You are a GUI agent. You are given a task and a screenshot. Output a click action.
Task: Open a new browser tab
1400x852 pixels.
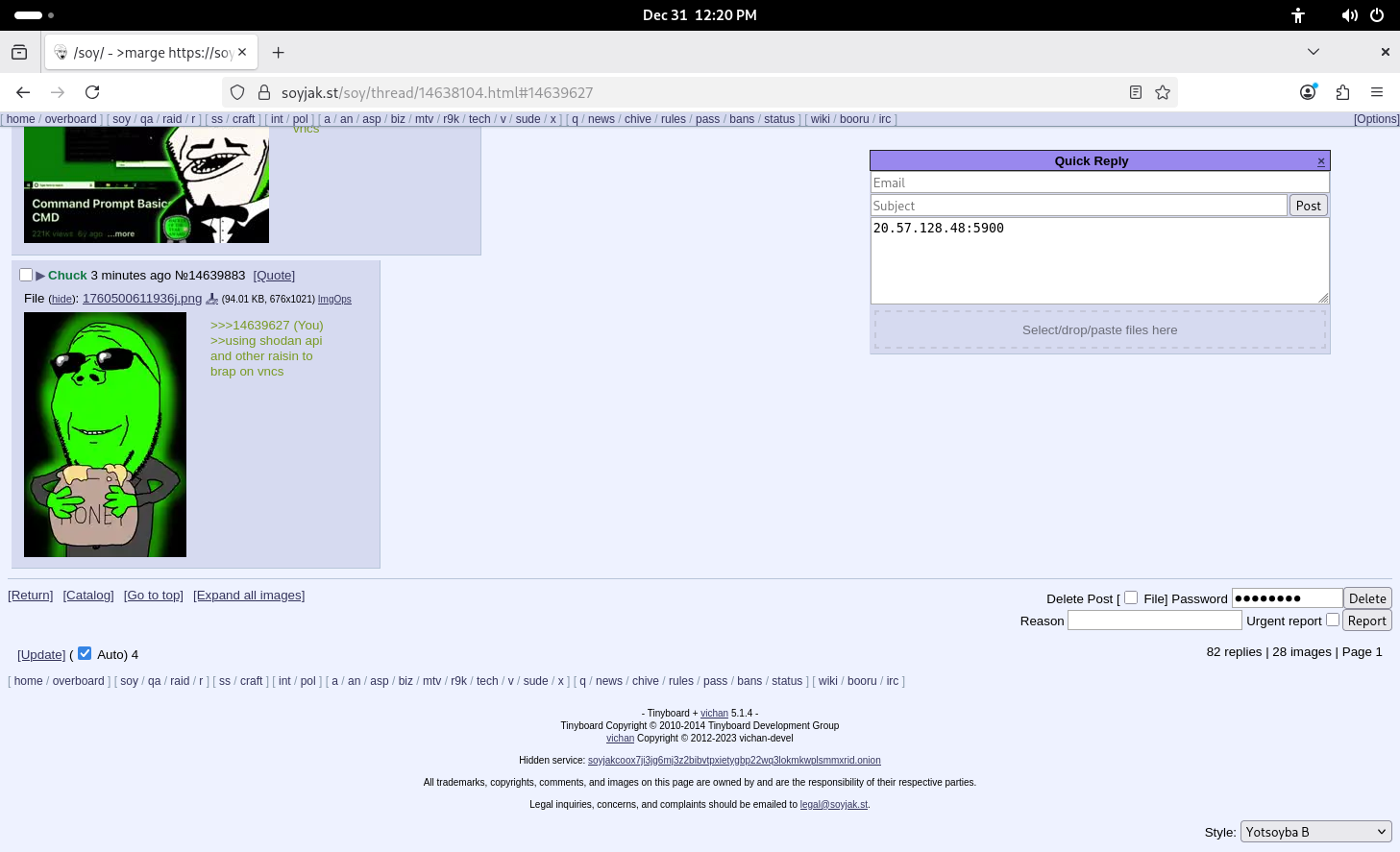click(279, 52)
